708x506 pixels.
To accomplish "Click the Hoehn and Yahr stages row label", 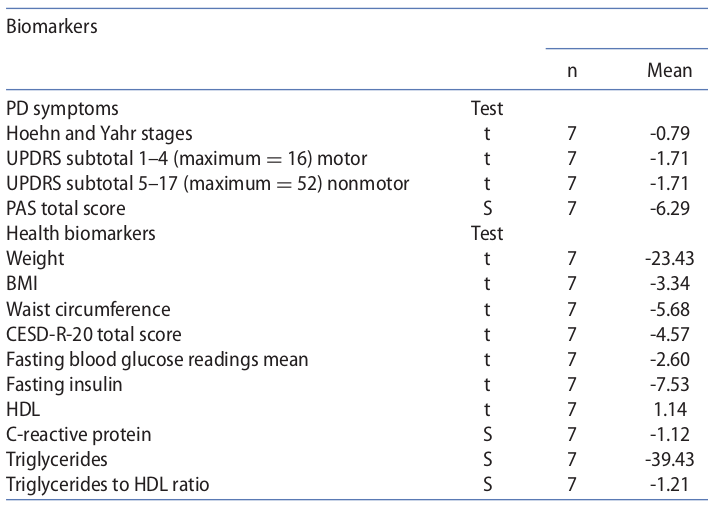I will 99,133.
